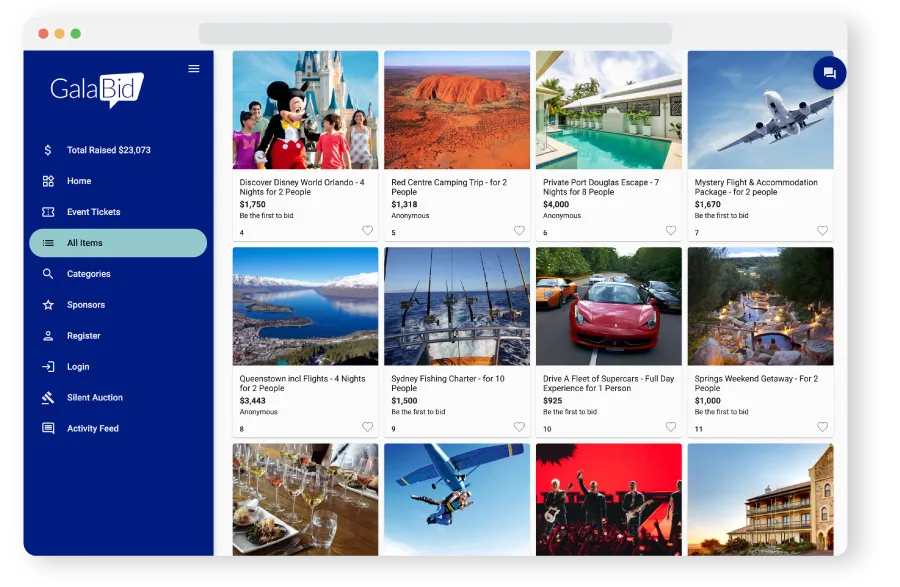Screen dimensions: 900x587
Task: Click Total Raised $23,073 label
Action: (x=109, y=150)
